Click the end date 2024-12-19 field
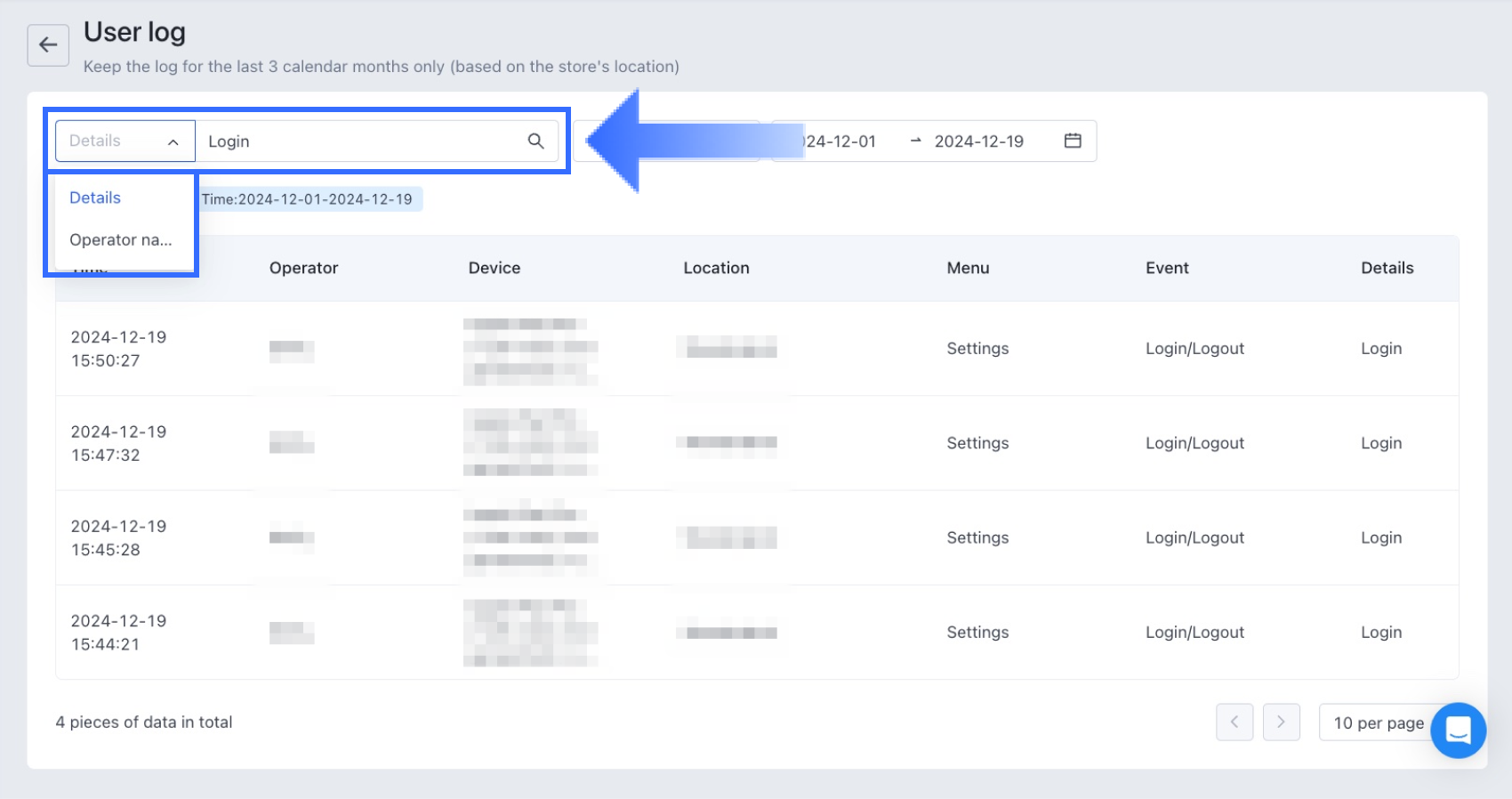Viewport: 1512px width, 799px height. (x=978, y=141)
